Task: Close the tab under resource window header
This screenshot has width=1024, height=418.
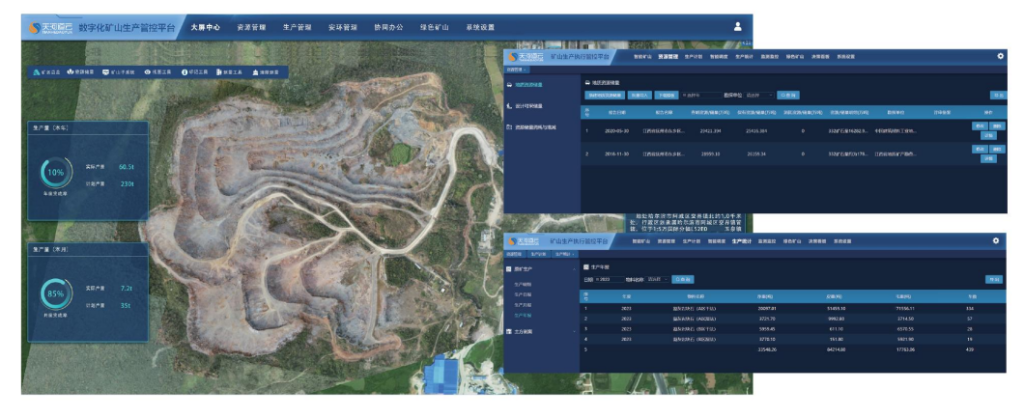Action: tap(524, 70)
